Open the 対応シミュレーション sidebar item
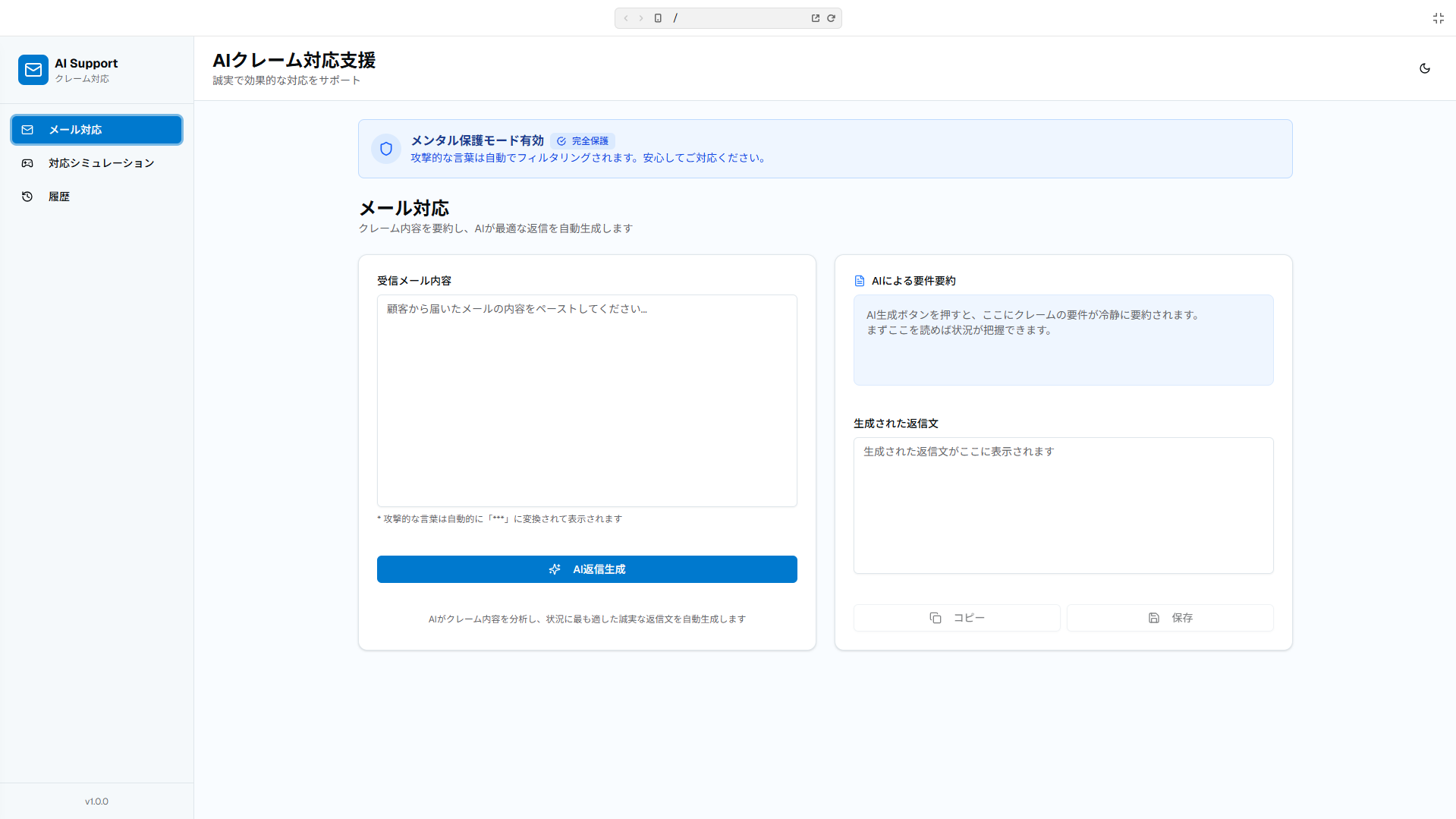 pos(97,163)
